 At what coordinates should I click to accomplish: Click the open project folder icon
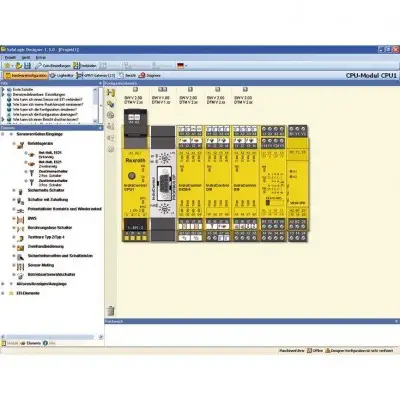tap(19, 66)
